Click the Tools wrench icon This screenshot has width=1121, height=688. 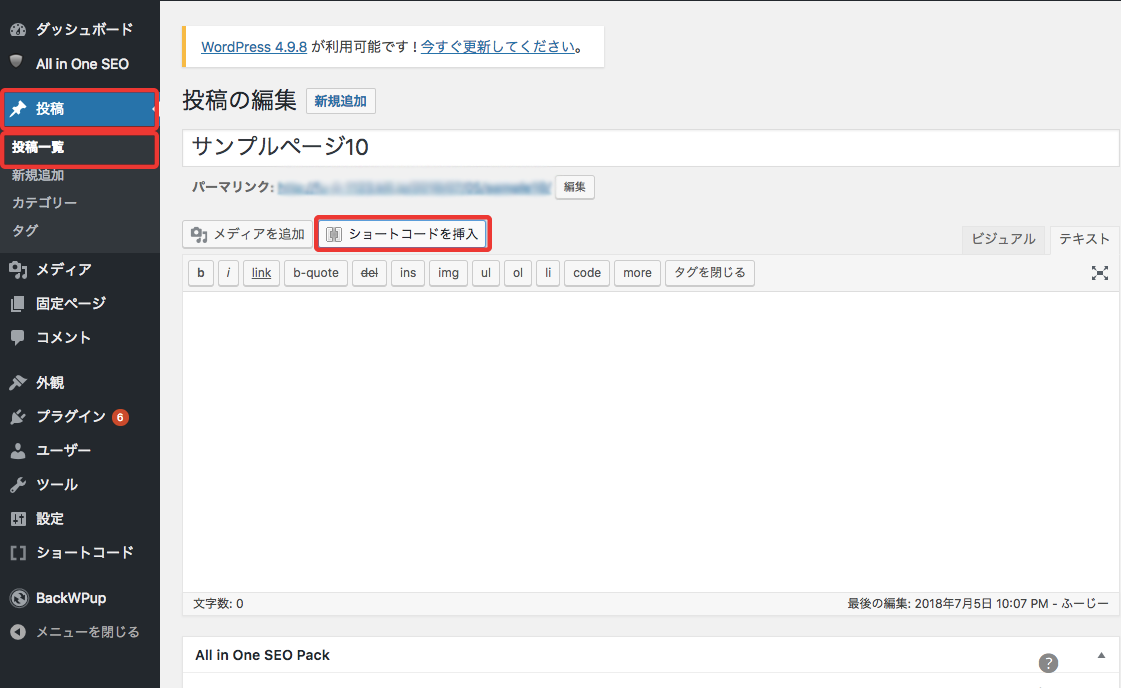pyautogui.click(x=18, y=485)
